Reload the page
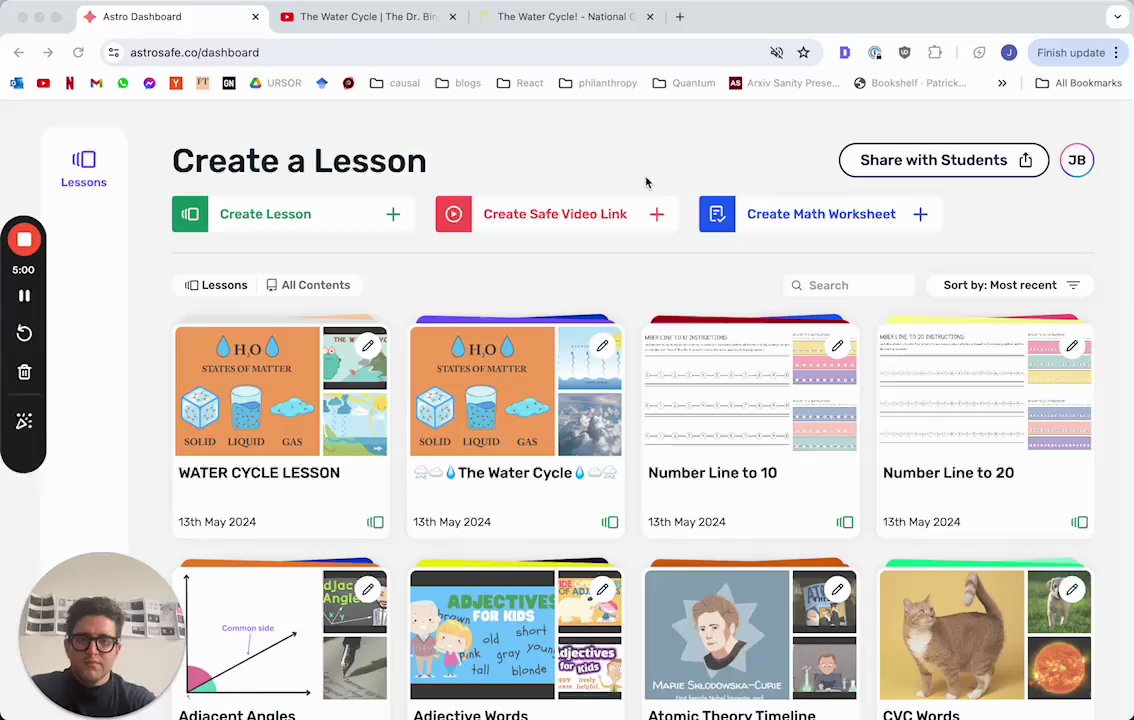Image resolution: width=1134 pixels, height=720 pixels. [78, 52]
